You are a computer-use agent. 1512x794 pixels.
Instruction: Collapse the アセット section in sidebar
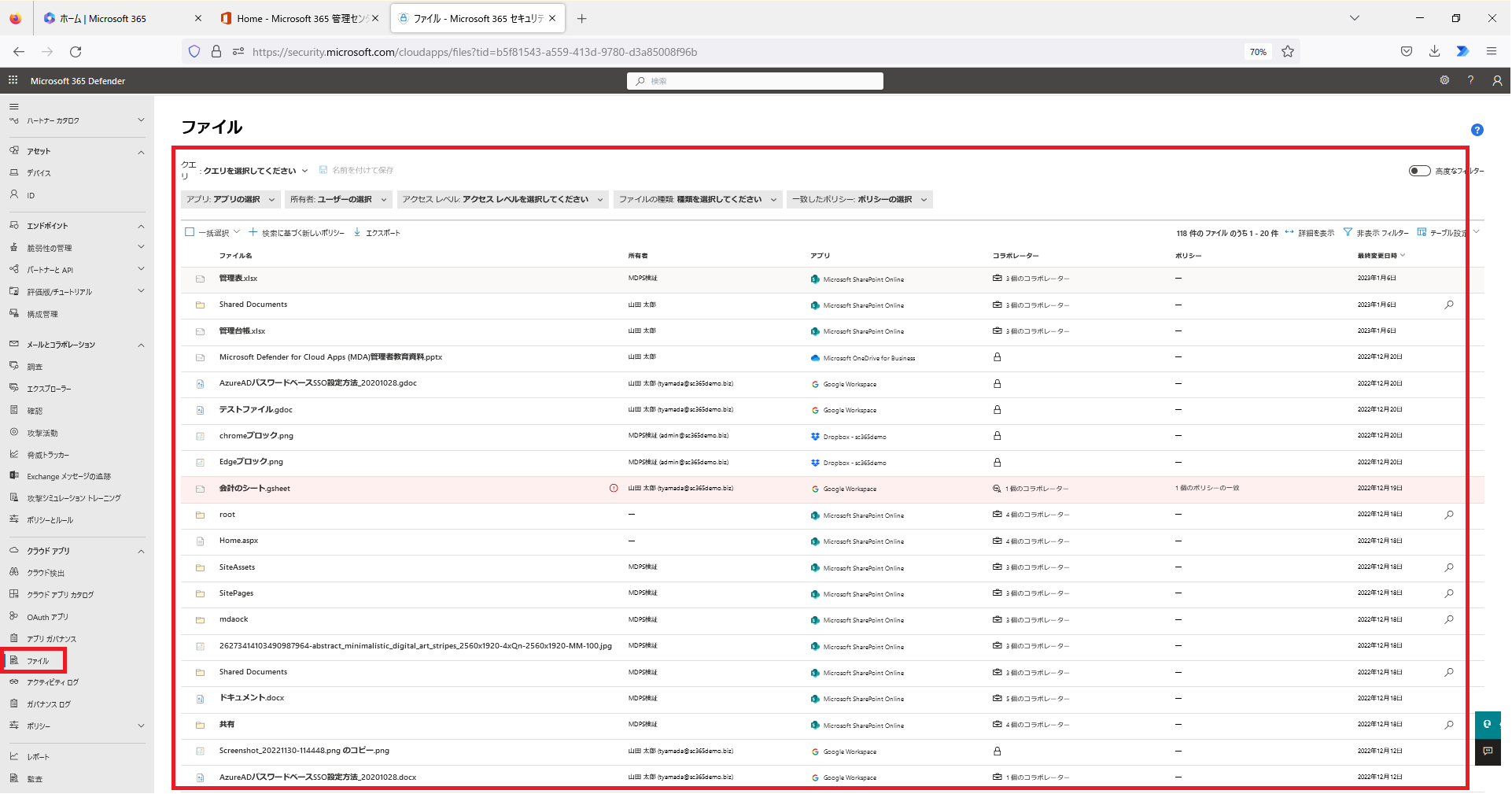[x=141, y=152]
